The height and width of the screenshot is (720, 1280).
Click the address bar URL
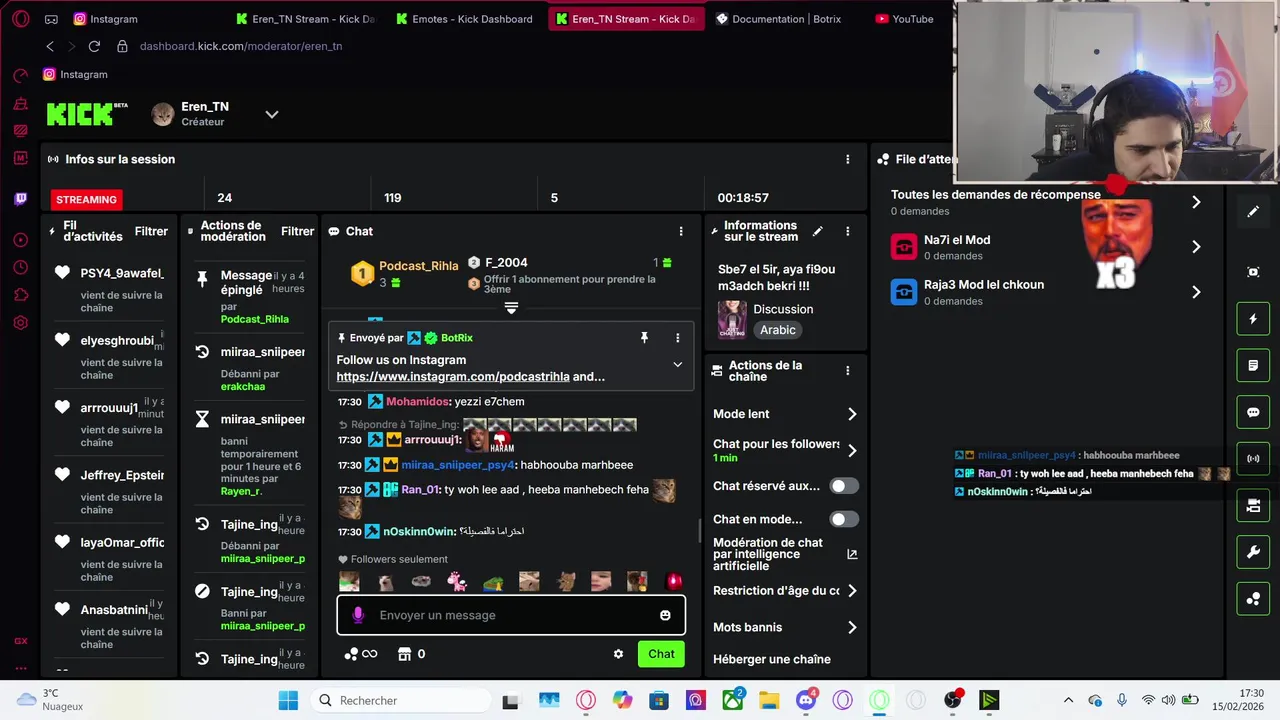(x=241, y=46)
